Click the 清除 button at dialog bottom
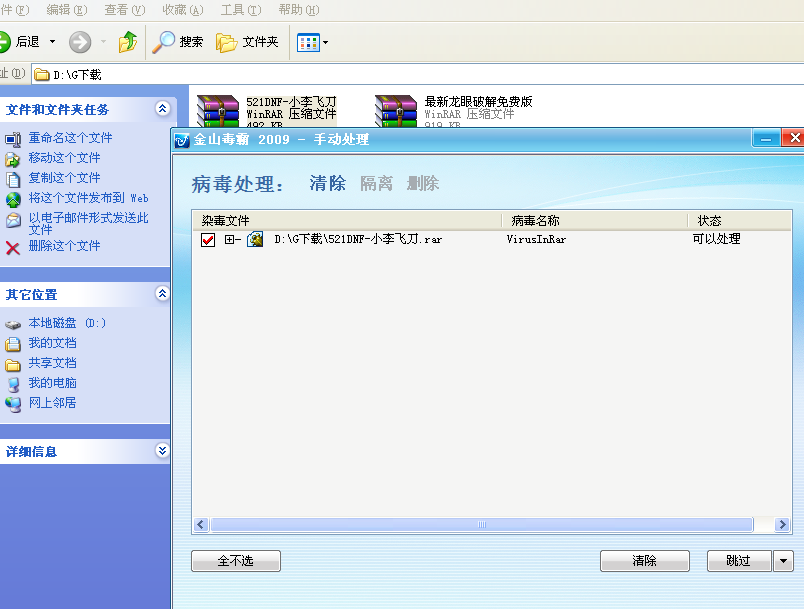Screen dimensions: 804x609 pos(645,561)
